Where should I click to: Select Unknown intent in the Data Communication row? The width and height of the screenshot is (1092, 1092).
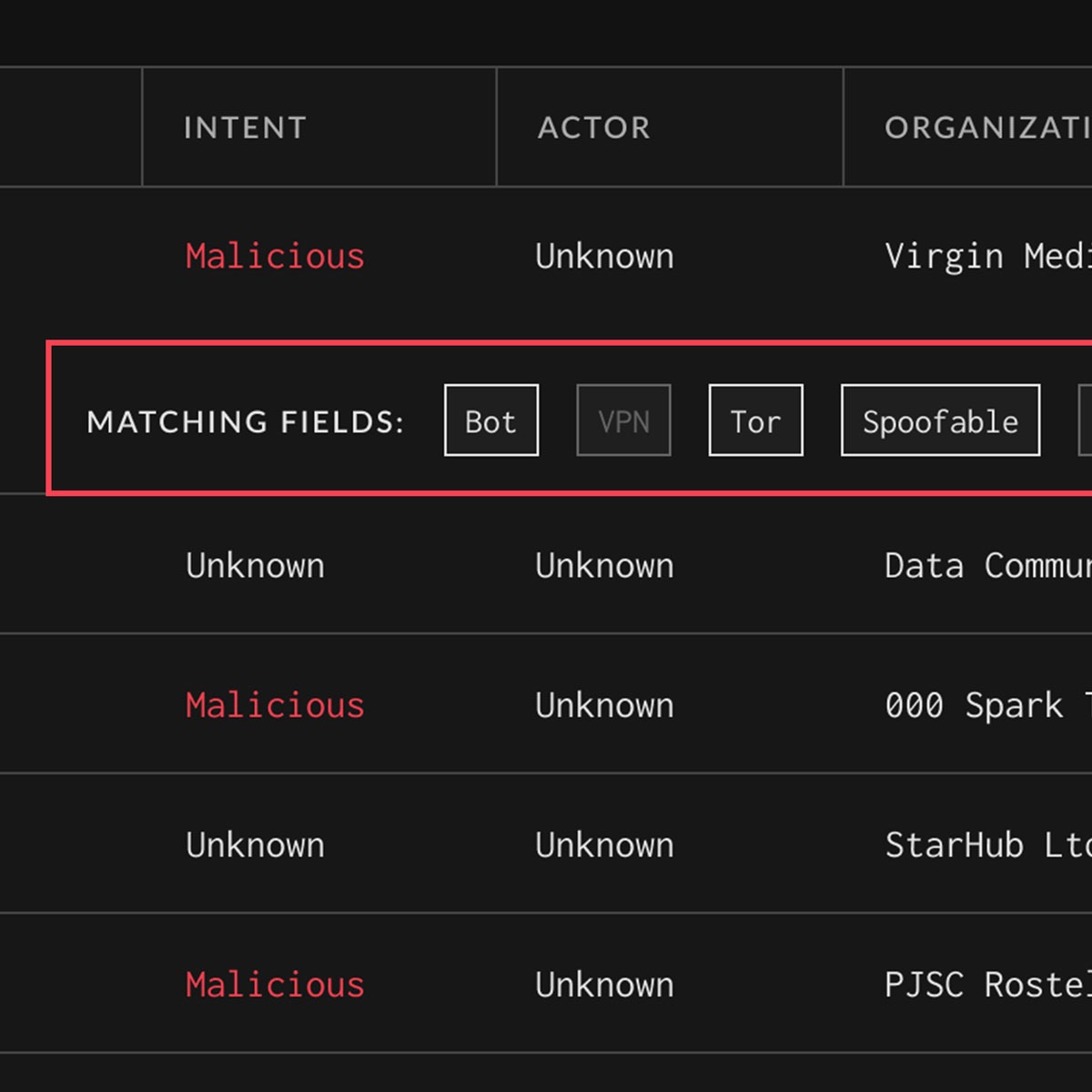(x=255, y=566)
